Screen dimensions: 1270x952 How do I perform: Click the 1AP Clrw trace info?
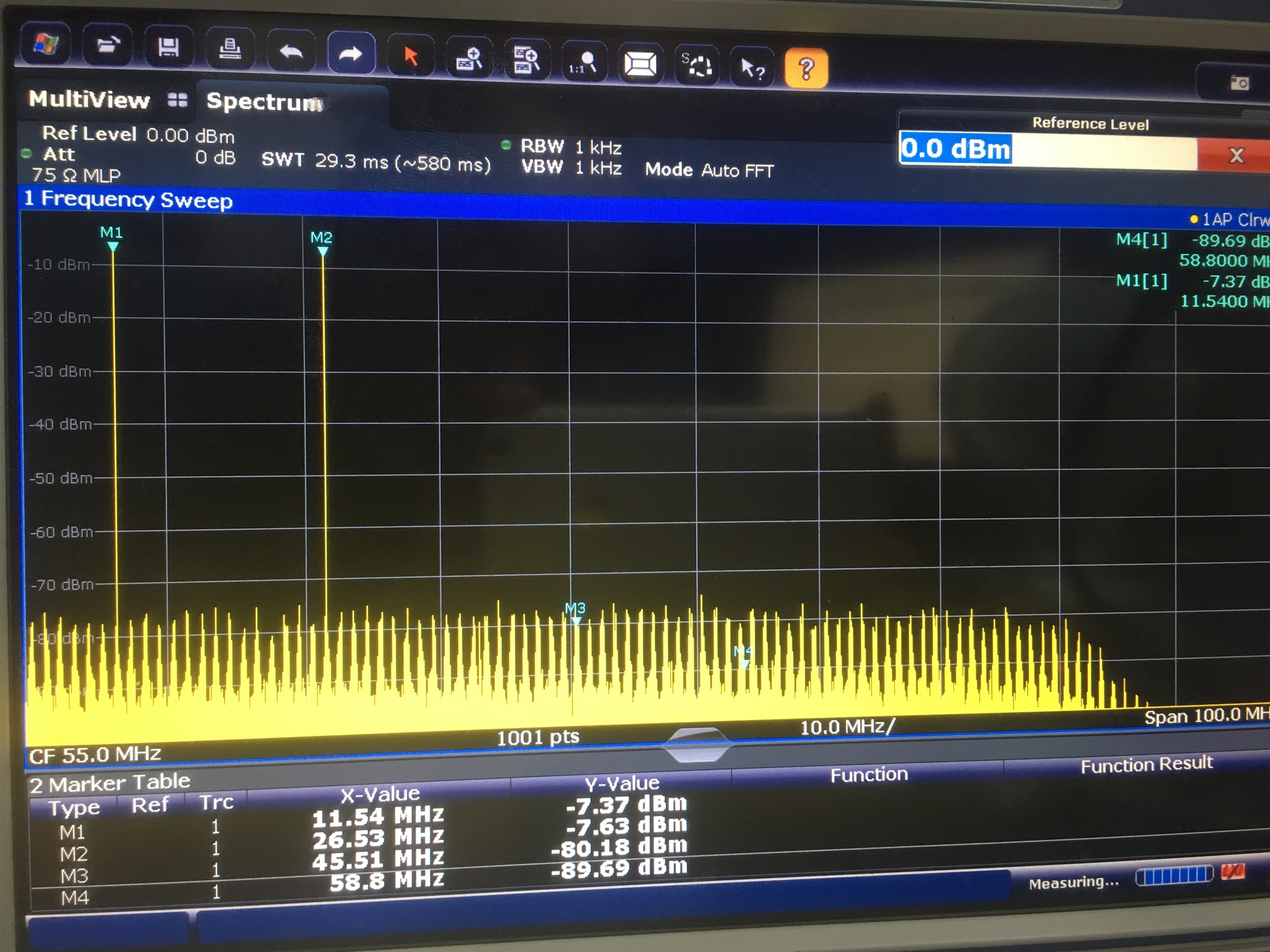pyautogui.click(x=1229, y=220)
